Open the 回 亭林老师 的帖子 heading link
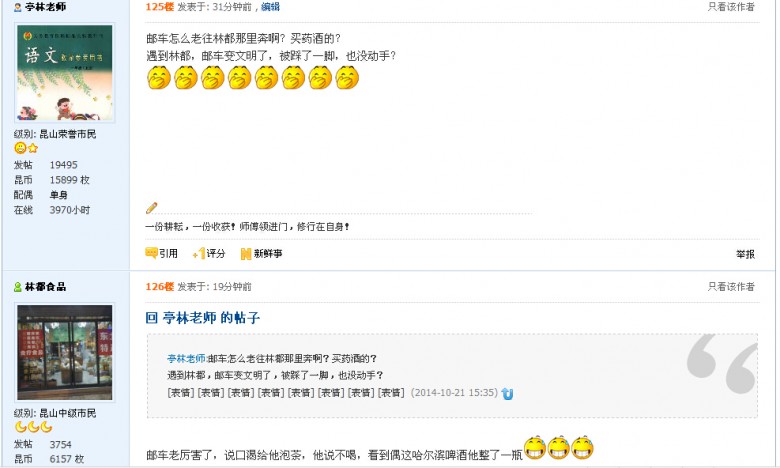780x468 pixels. [203, 318]
